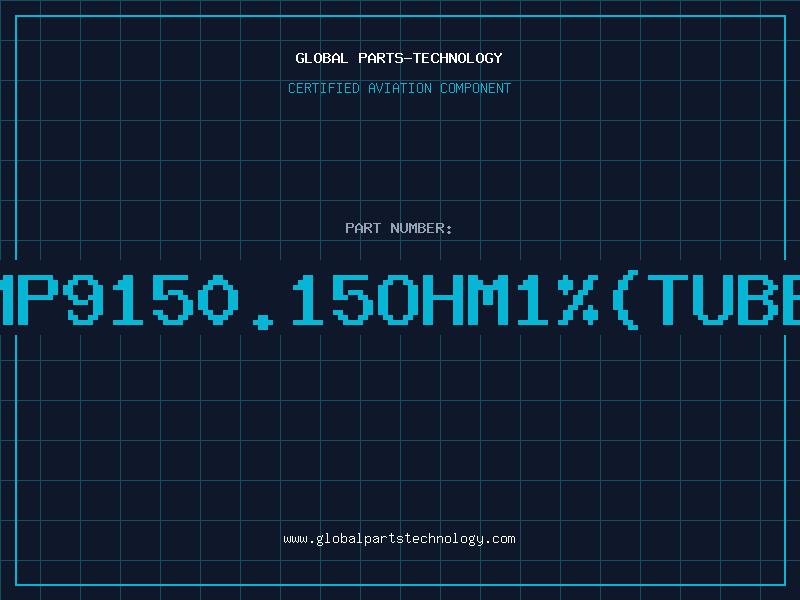This screenshot has height=600, width=800.
Task: Click the PART NUMBER: label
Action: (398, 228)
